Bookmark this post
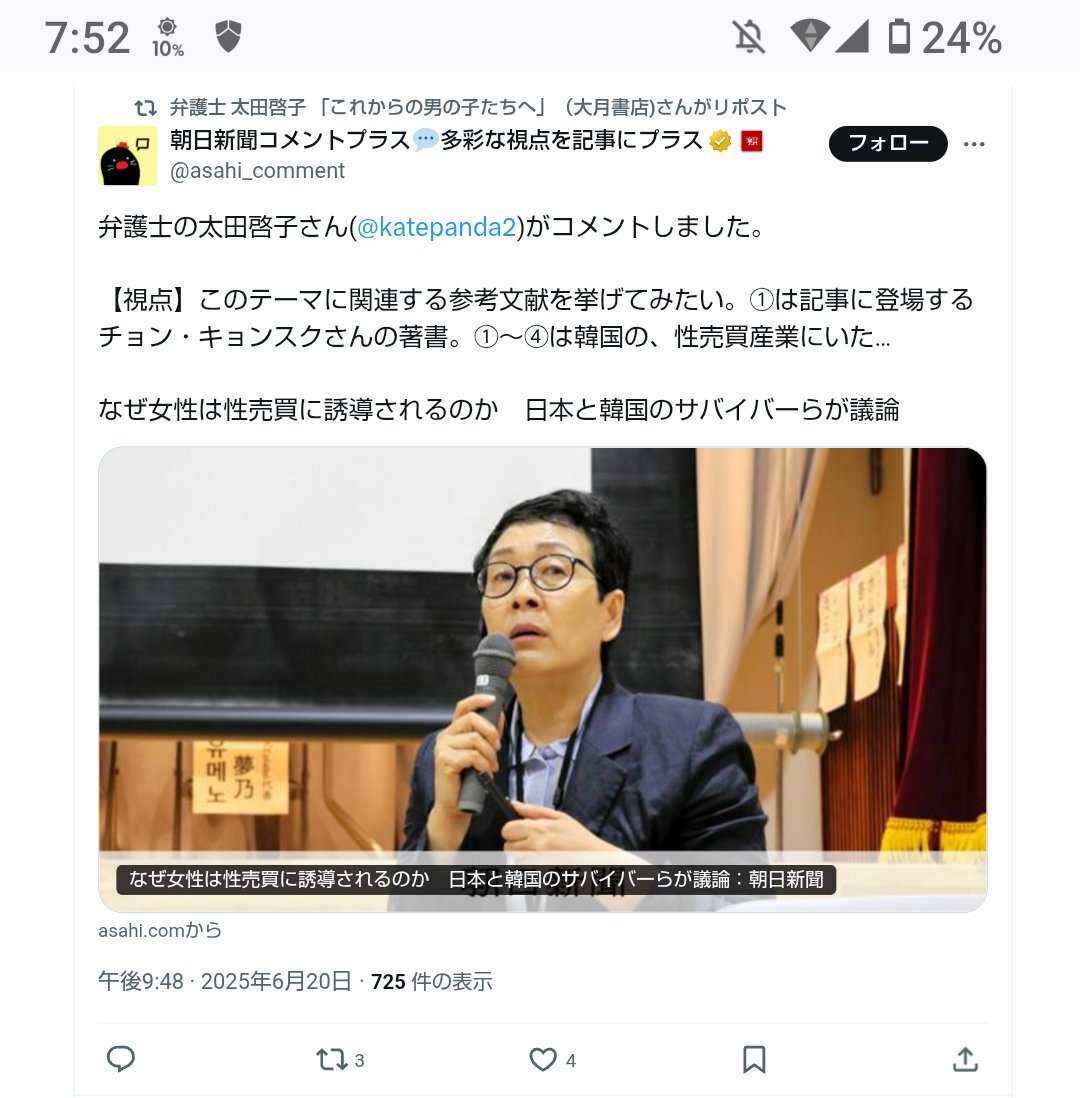Viewport: 1080px width, 1098px height. click(754, 1059)
